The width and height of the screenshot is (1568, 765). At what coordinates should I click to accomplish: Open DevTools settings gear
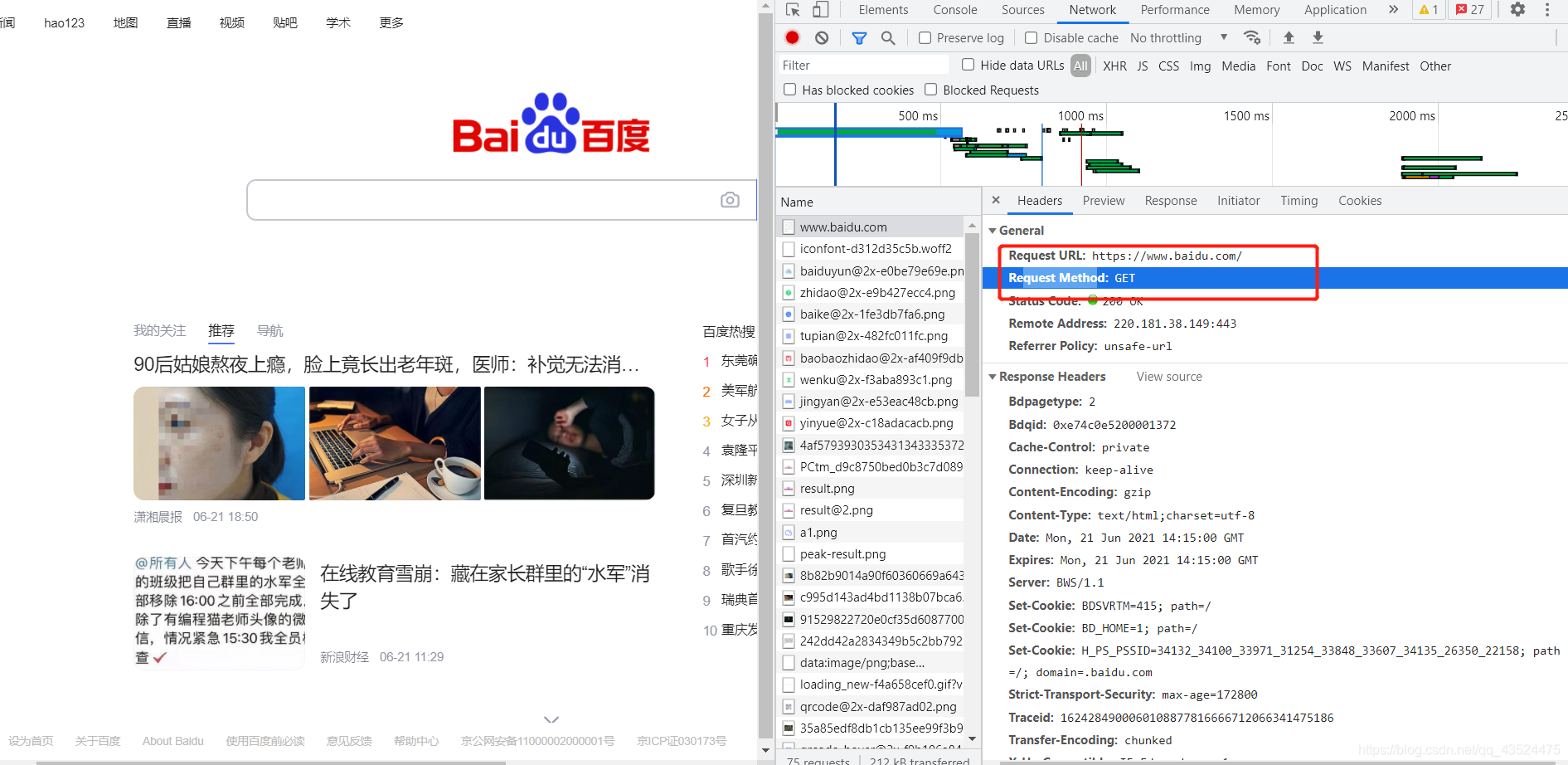(1517, 10)
